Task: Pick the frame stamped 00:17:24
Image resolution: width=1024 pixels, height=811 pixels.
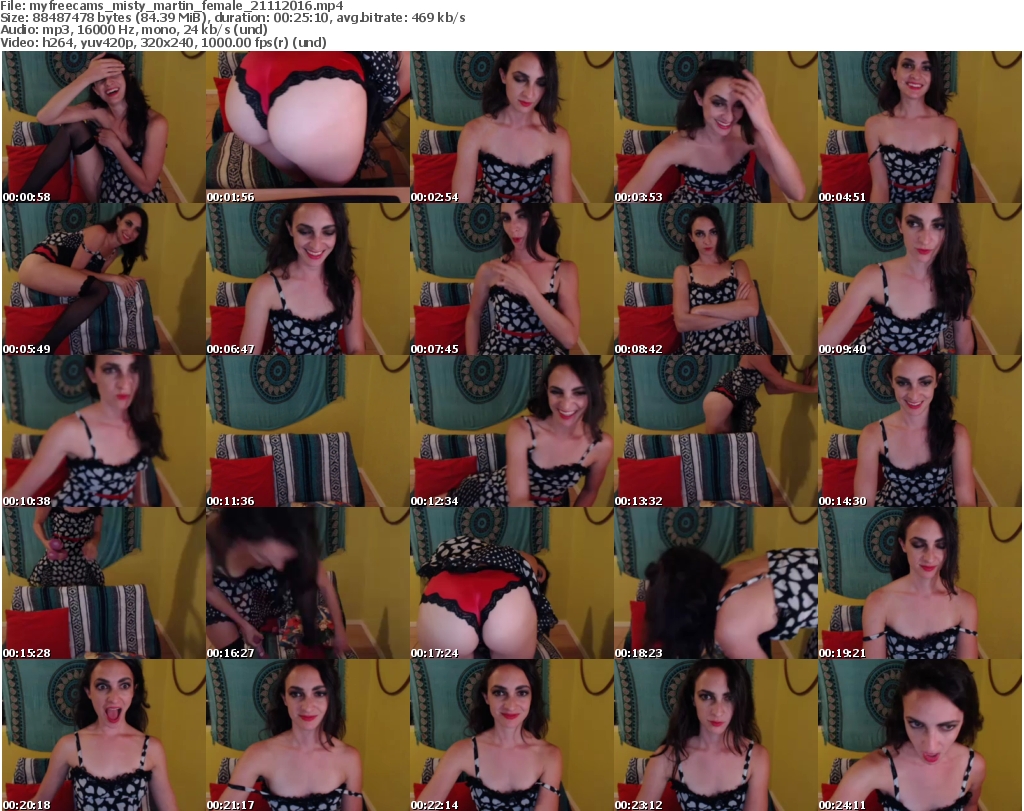Action: (511, 583)
